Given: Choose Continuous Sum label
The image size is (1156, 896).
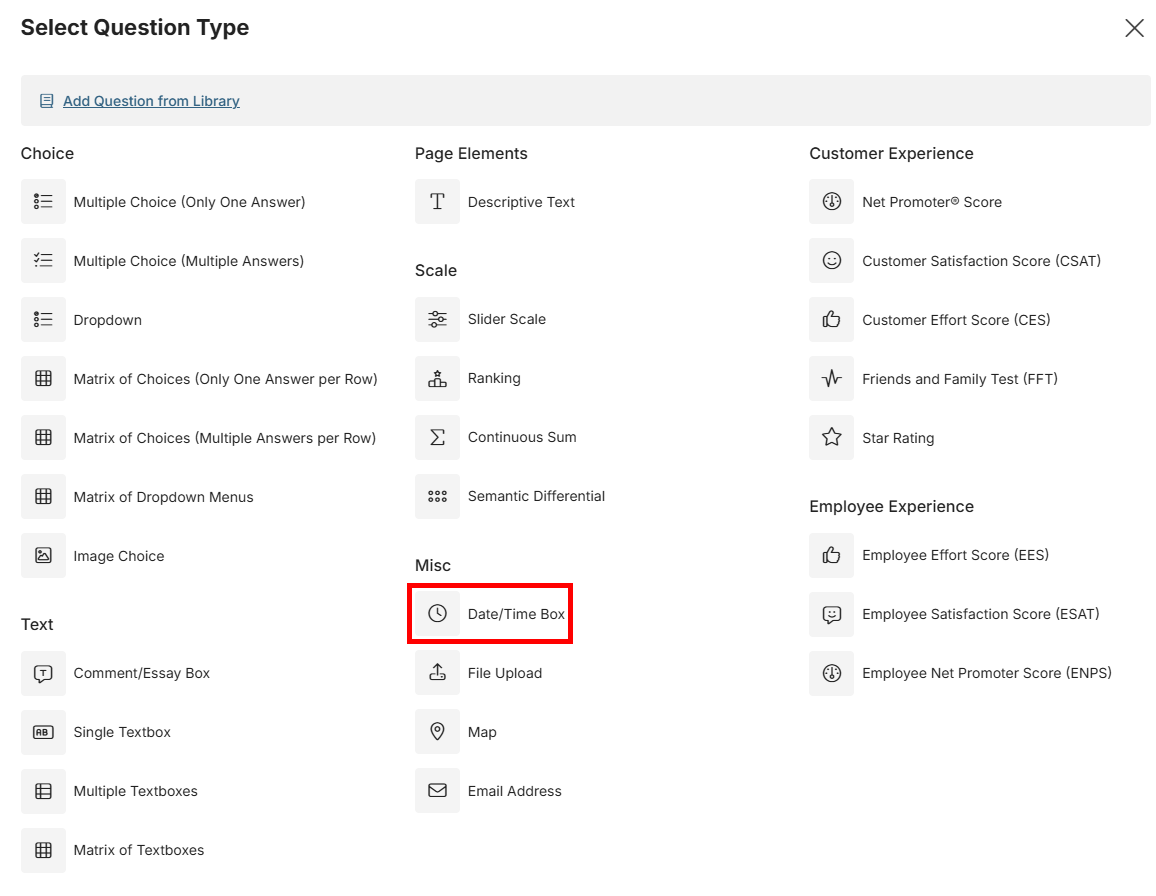Looking at the screenshot, I should pyautogui.click(x=522, y=437).
